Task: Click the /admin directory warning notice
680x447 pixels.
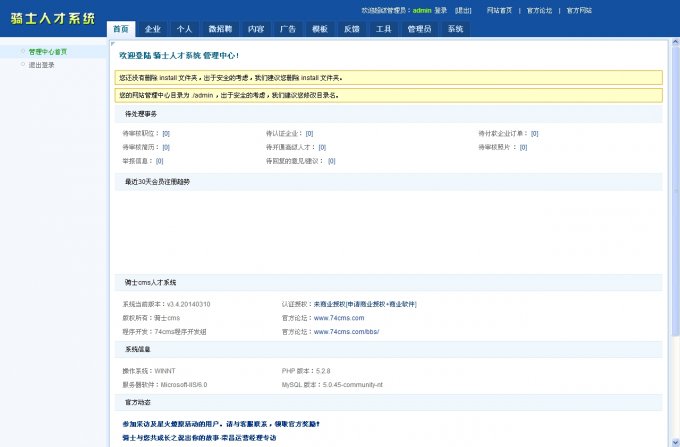Action: 389,95
